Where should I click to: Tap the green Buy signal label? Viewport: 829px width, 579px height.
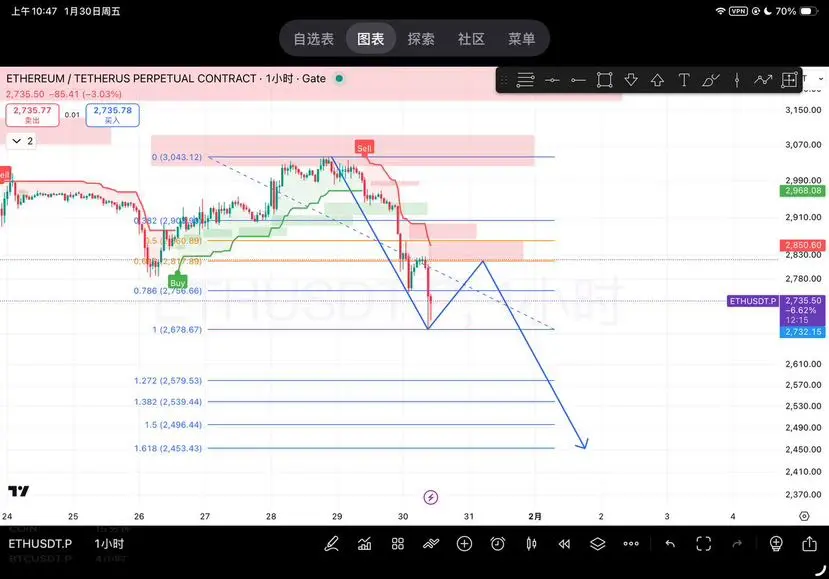click(178, 282)
